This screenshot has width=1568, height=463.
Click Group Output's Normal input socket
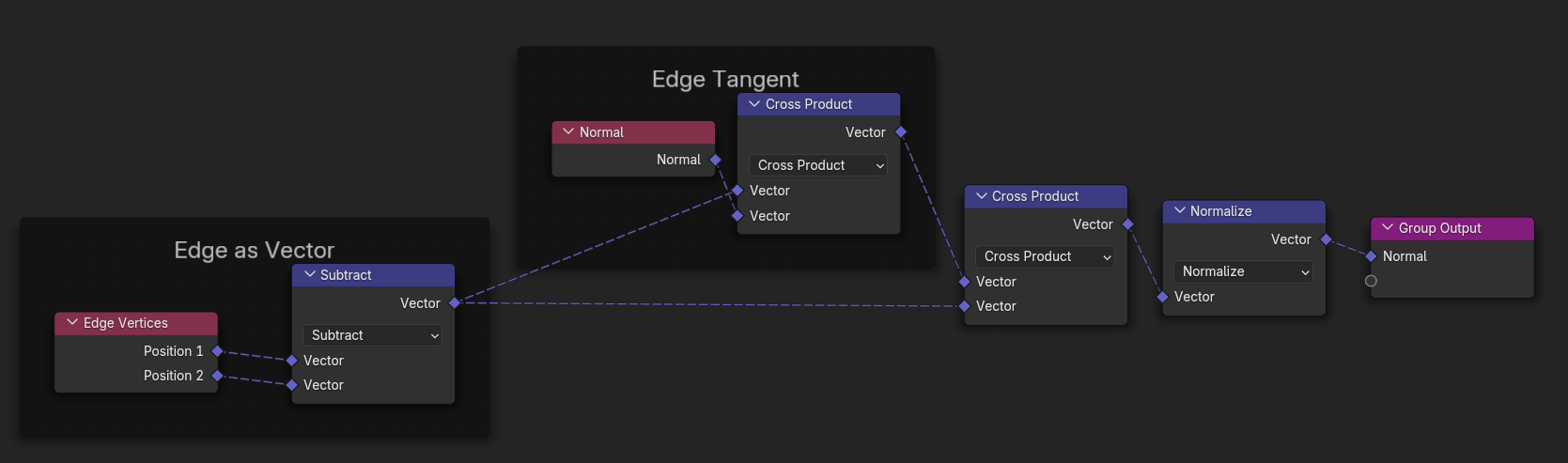[x=1371, y=256]
